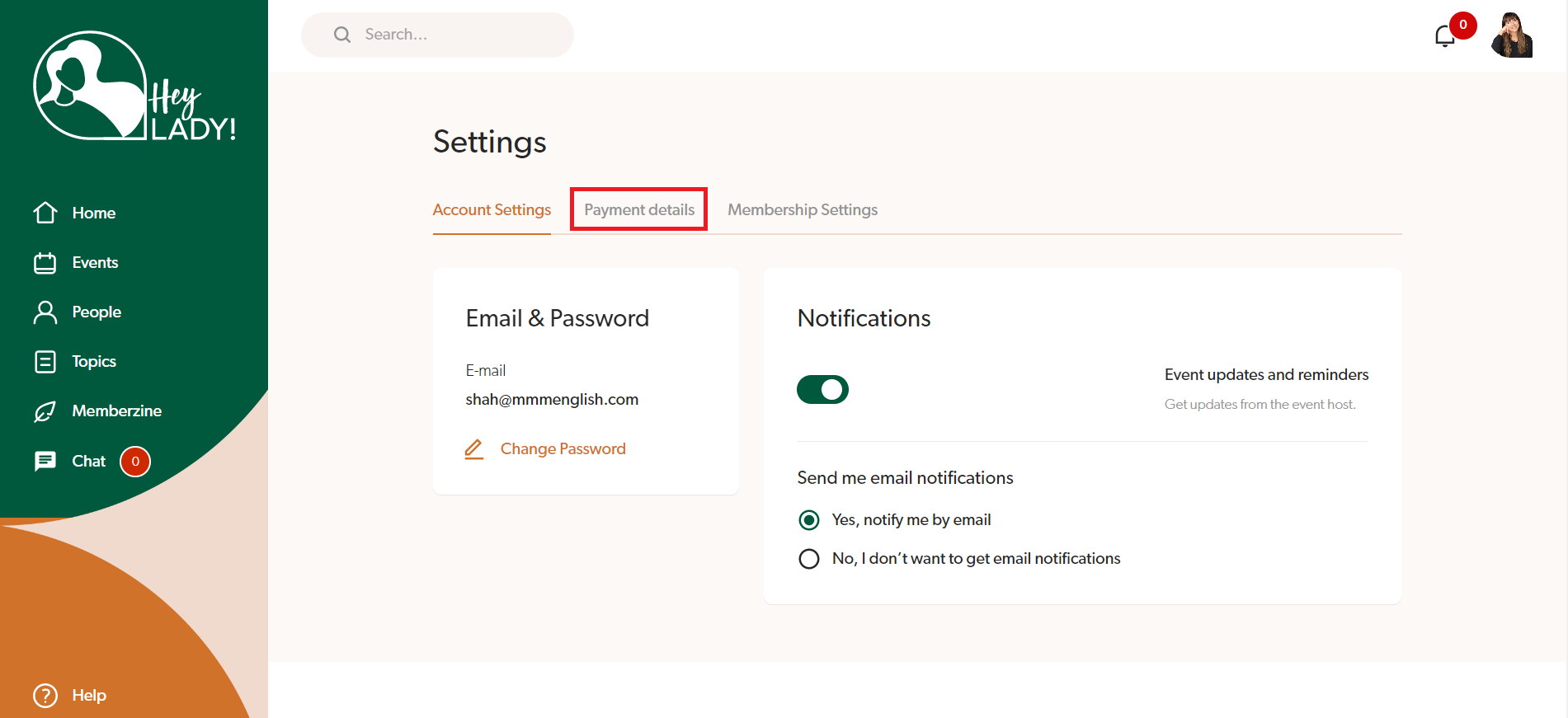Click the pencil edit icon
This screenshot has height=718, width=1568.
point(473,448)
